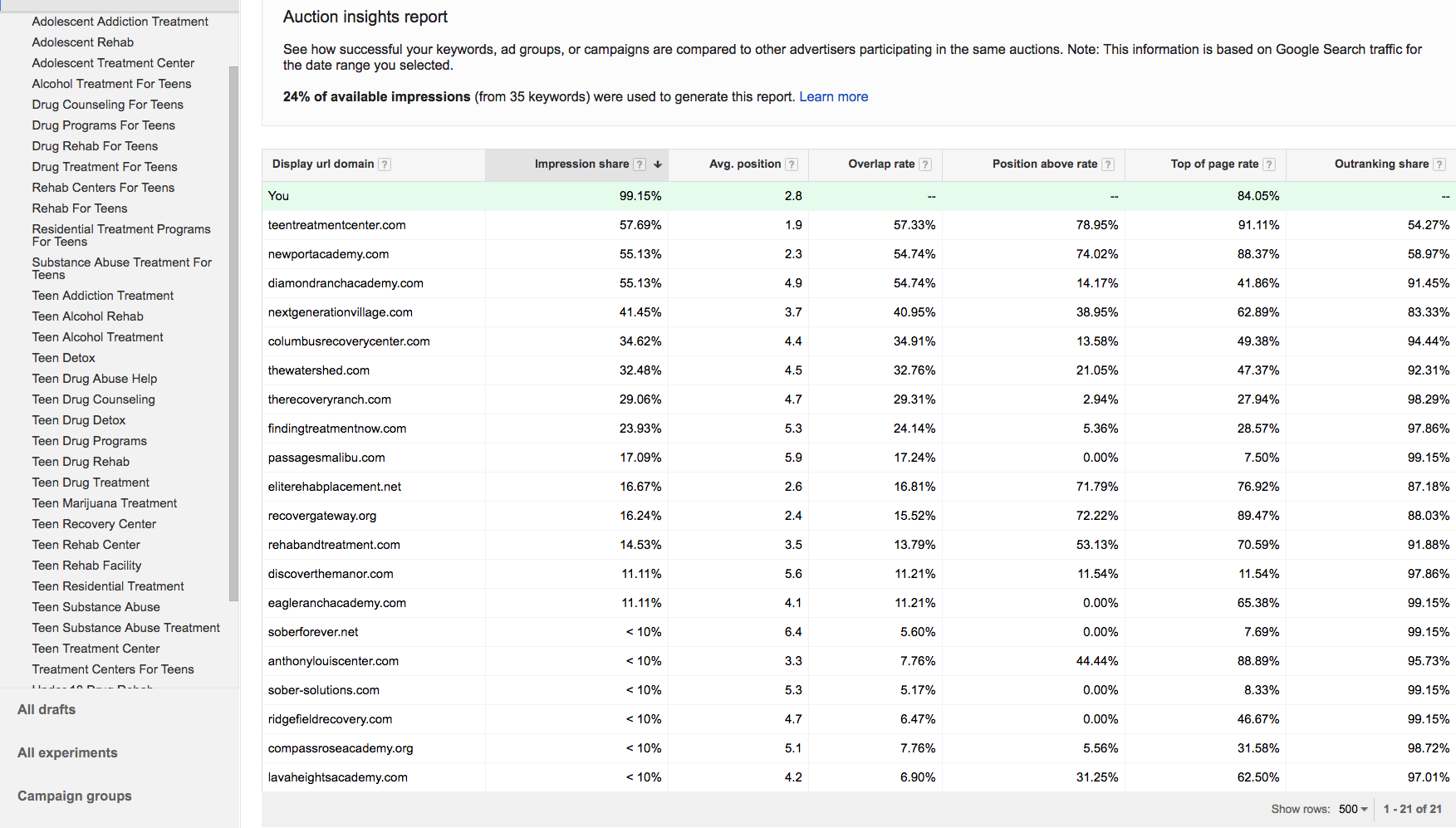Select Teen Substance Abuse Treatment ad group
This screenshot has width=1456, height=828.
(x=126, y=628)
